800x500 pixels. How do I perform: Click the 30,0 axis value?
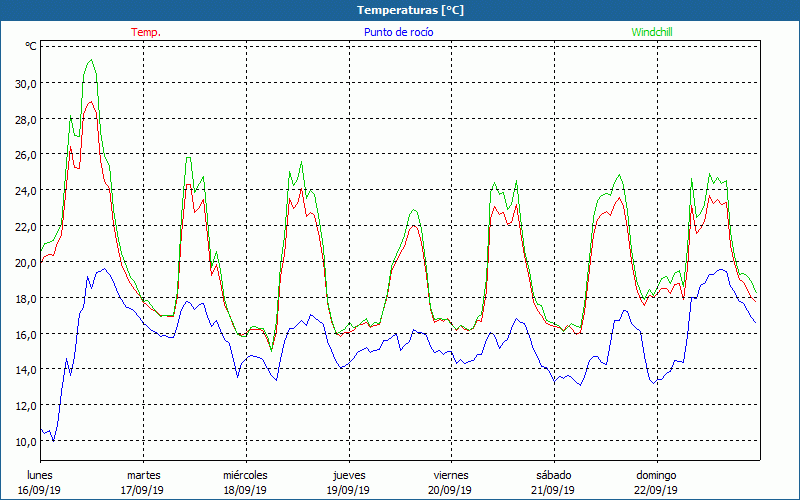point(26,84)
